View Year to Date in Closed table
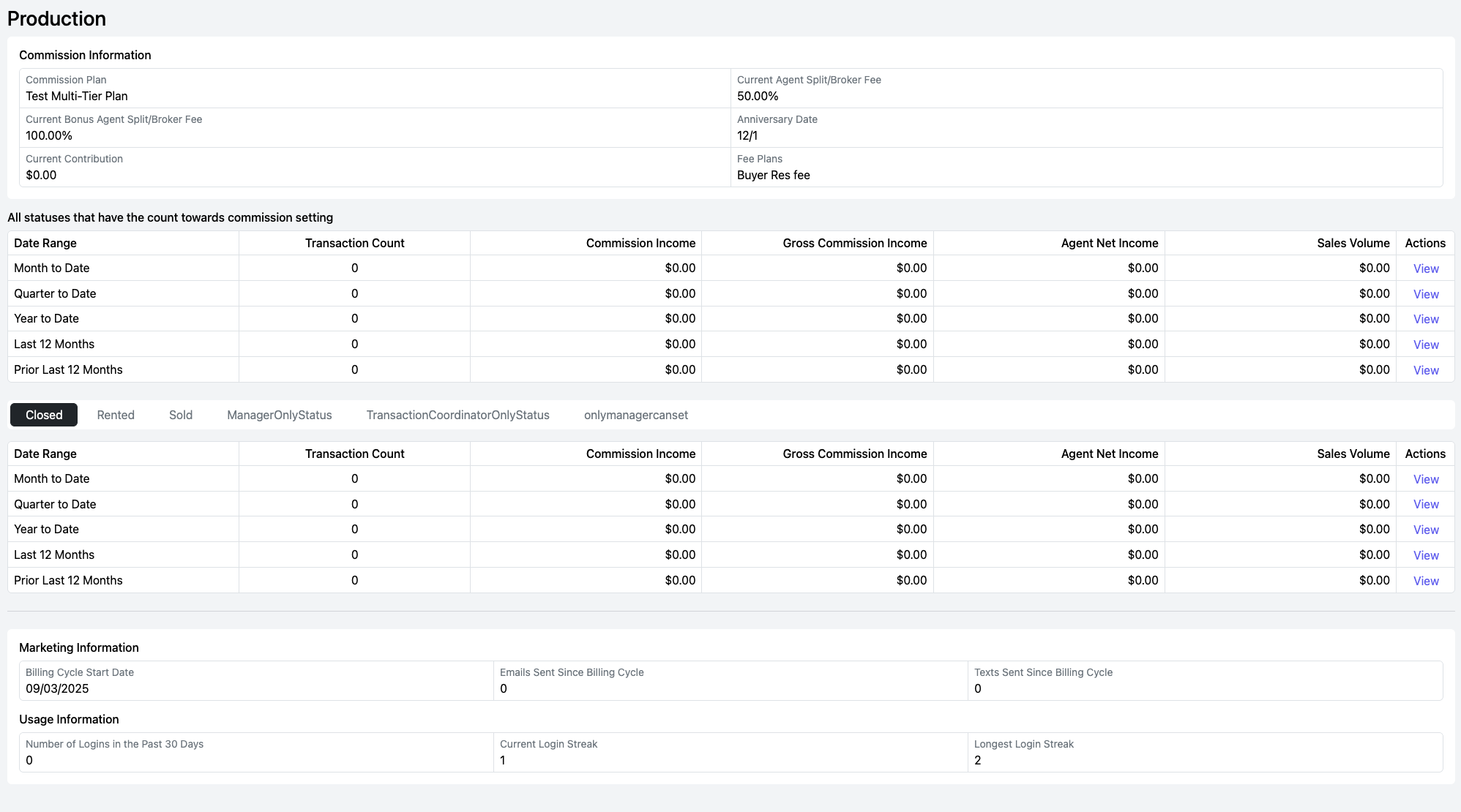This screenshot has width=1461, height=812. pos(1425,530)
